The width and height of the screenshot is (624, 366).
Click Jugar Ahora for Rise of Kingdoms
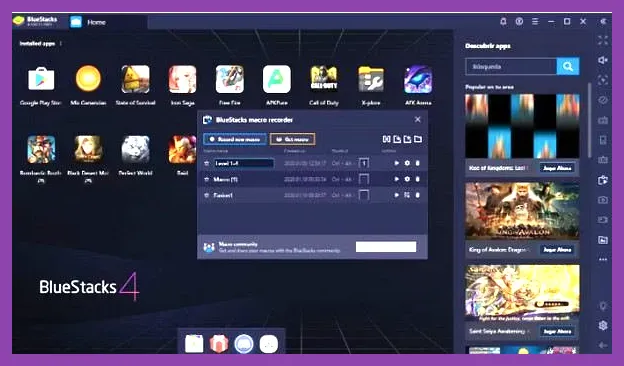pos(557,168)
